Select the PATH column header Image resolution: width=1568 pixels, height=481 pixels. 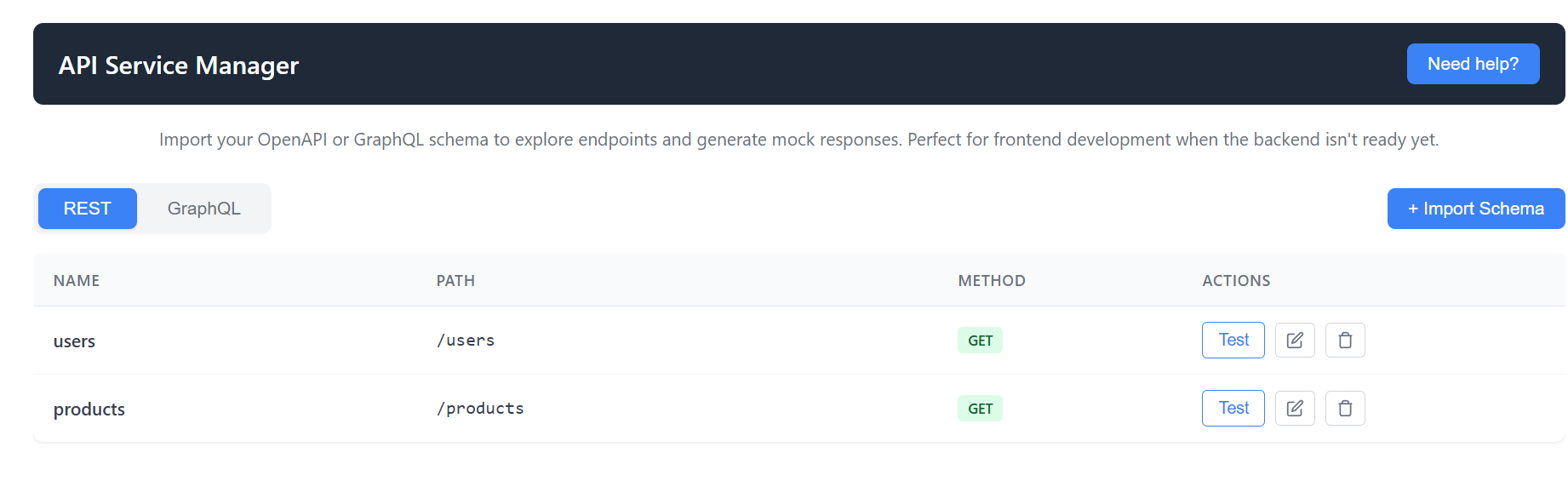click(x=455, y=281)
